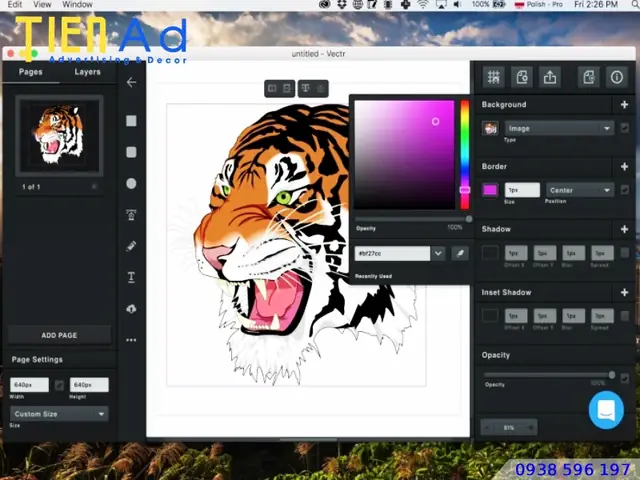Open the View menu
Screen dimensions: 640x480
[42, 4]
